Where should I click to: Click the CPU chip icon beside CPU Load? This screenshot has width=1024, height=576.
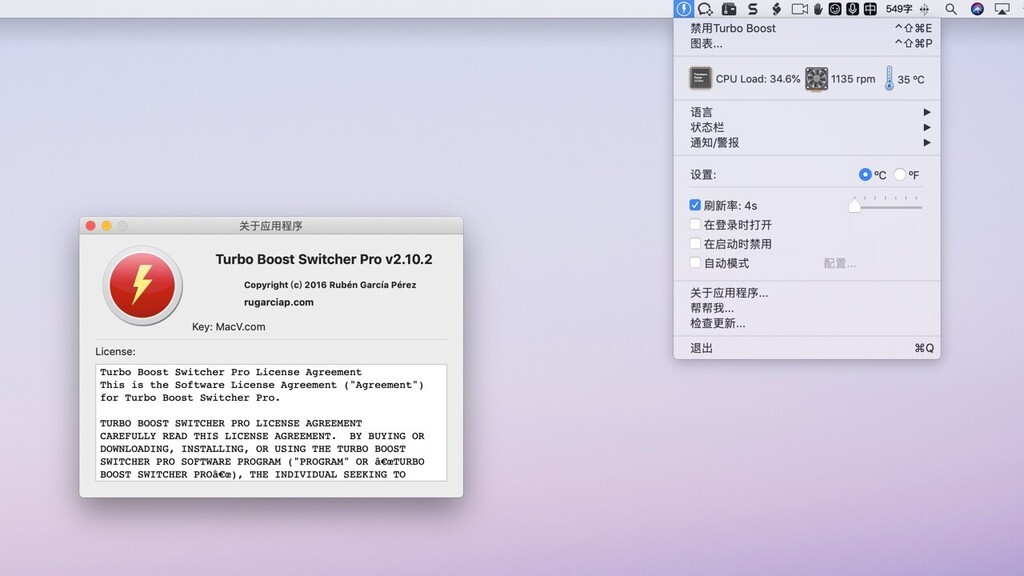click(700, 78)
